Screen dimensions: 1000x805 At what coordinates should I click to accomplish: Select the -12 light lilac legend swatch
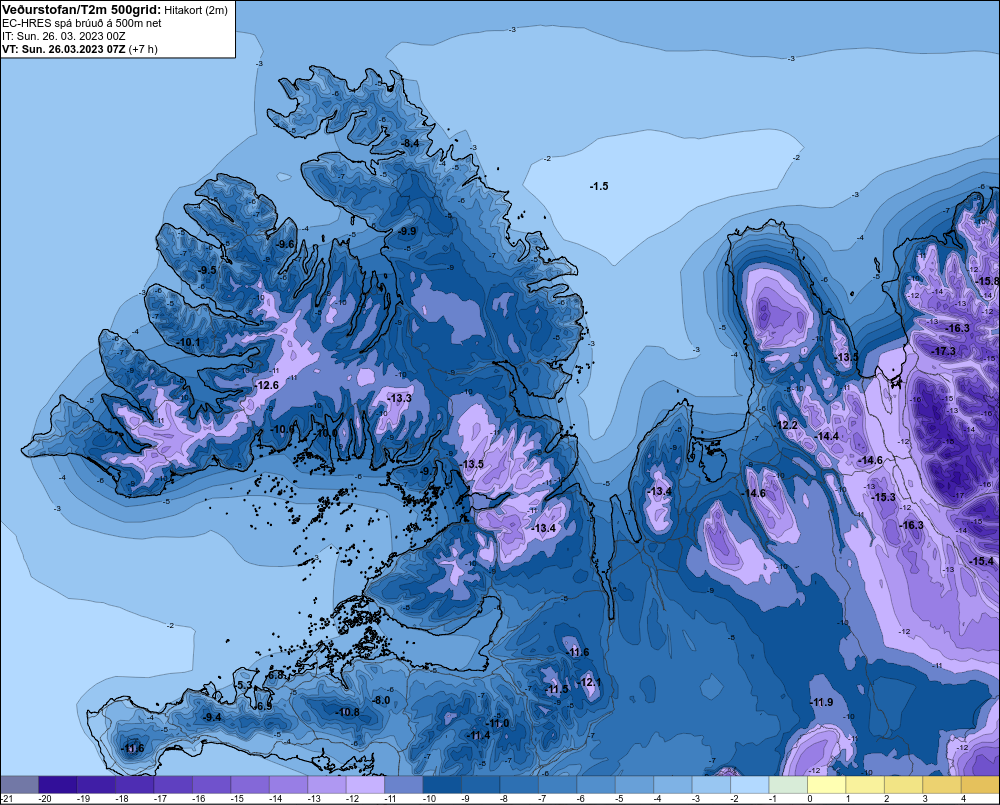(365, 784)
